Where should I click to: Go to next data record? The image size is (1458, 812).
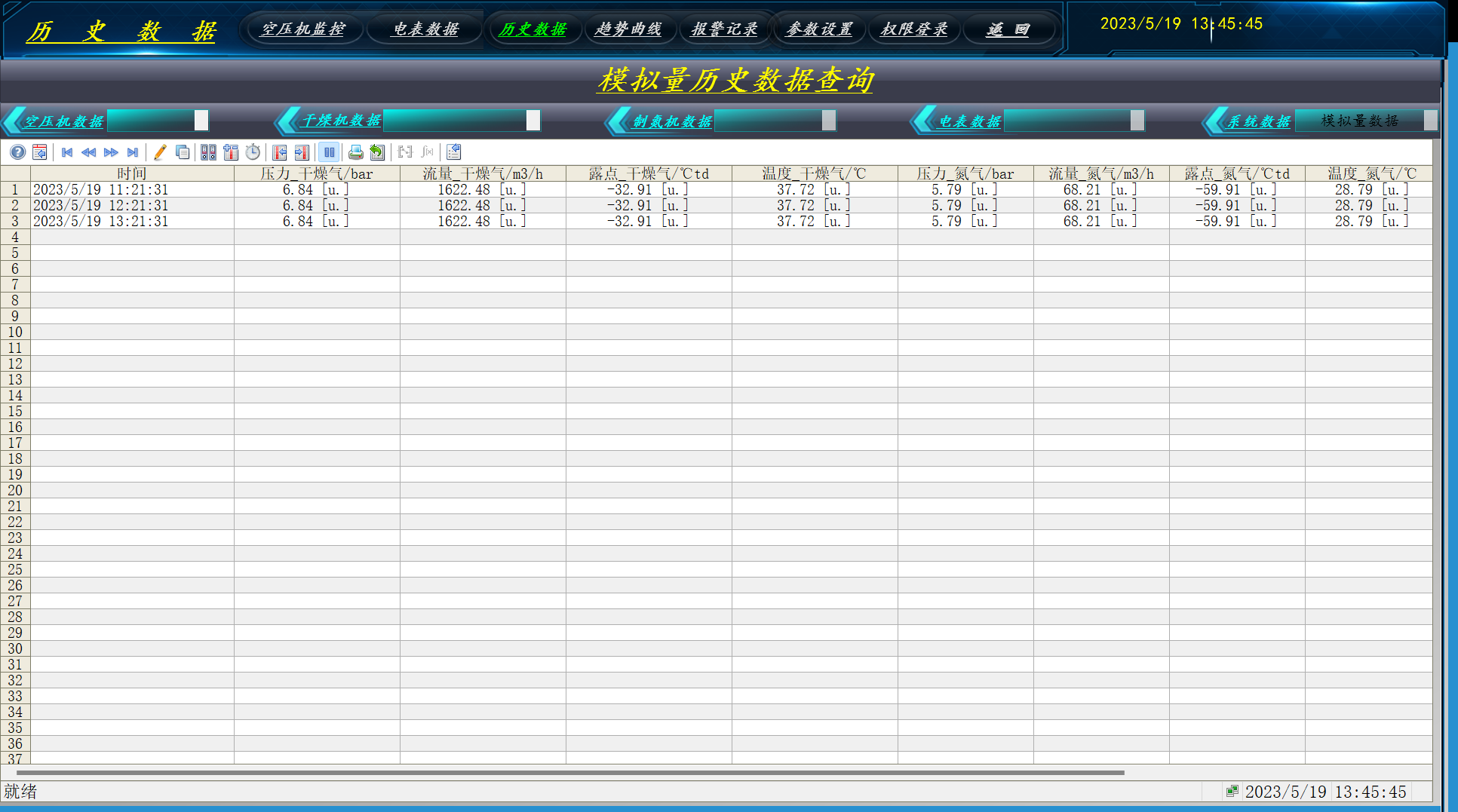(x=111, y=152)
